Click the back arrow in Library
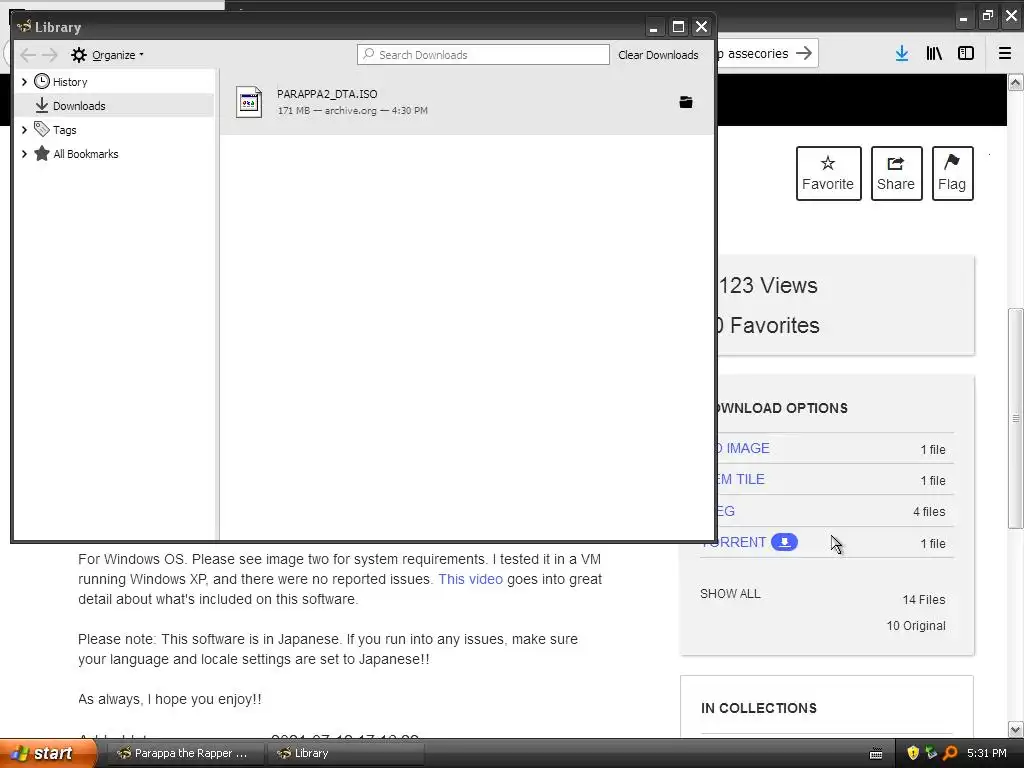The image size is (1024, 768). pos(27,55)
